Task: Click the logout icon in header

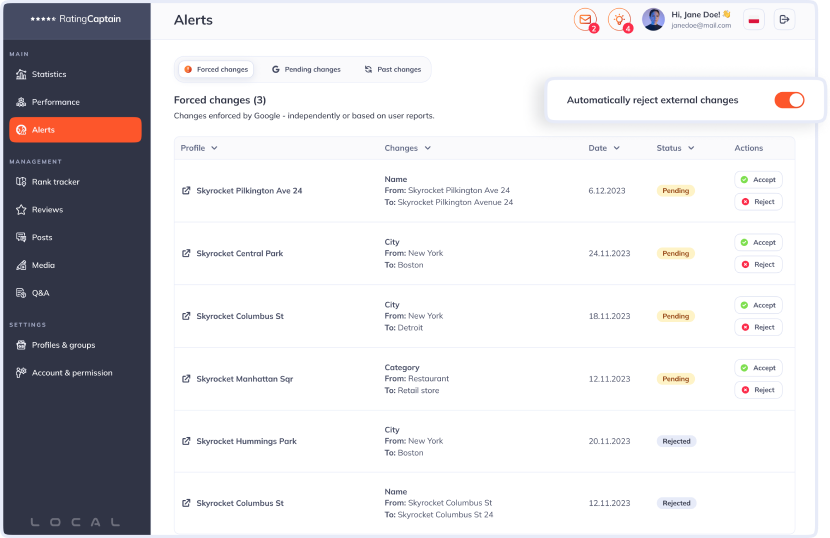Action: tap(784, 19)
